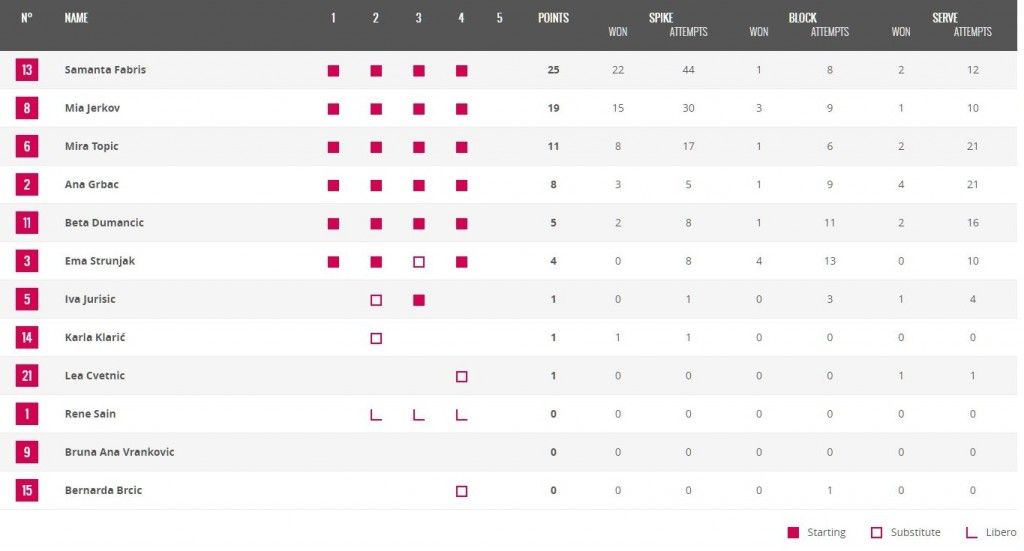The width and height of the screenshot is (1024, 551).
Task: Open Mira Topic player name
Action: coord(91,146)
